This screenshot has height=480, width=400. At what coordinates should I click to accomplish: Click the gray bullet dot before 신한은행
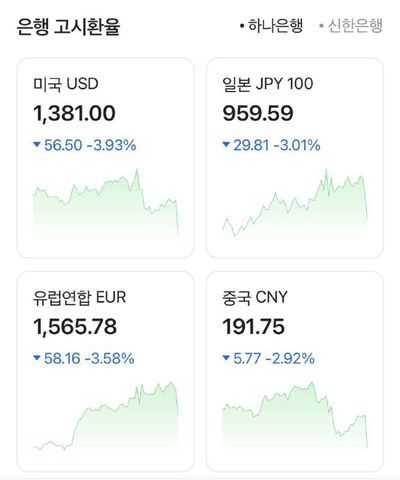(322, 26)
